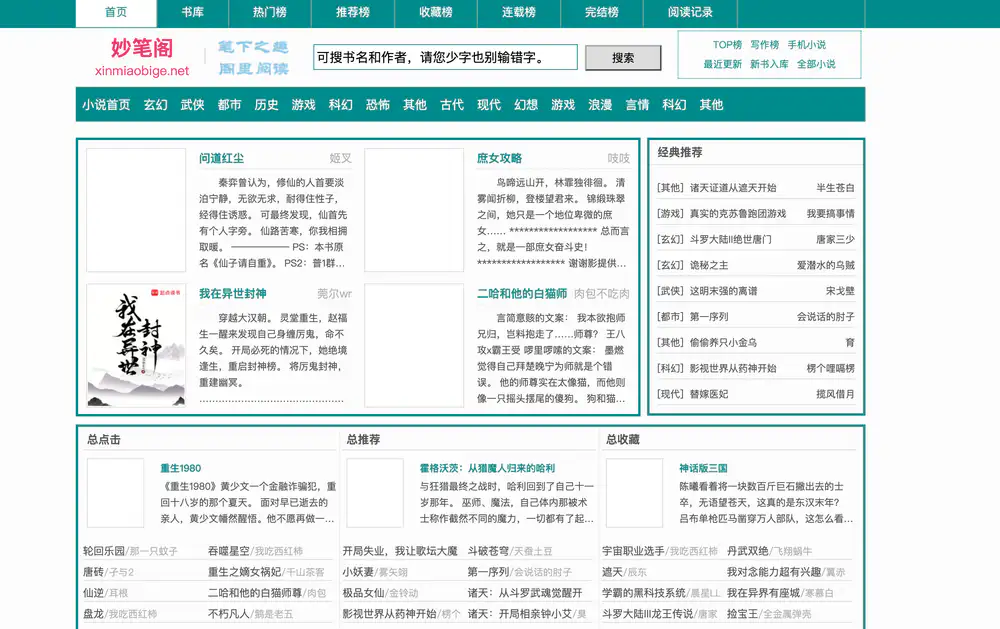Open the 我在异世封神 book cover

[x=136, y=345]
